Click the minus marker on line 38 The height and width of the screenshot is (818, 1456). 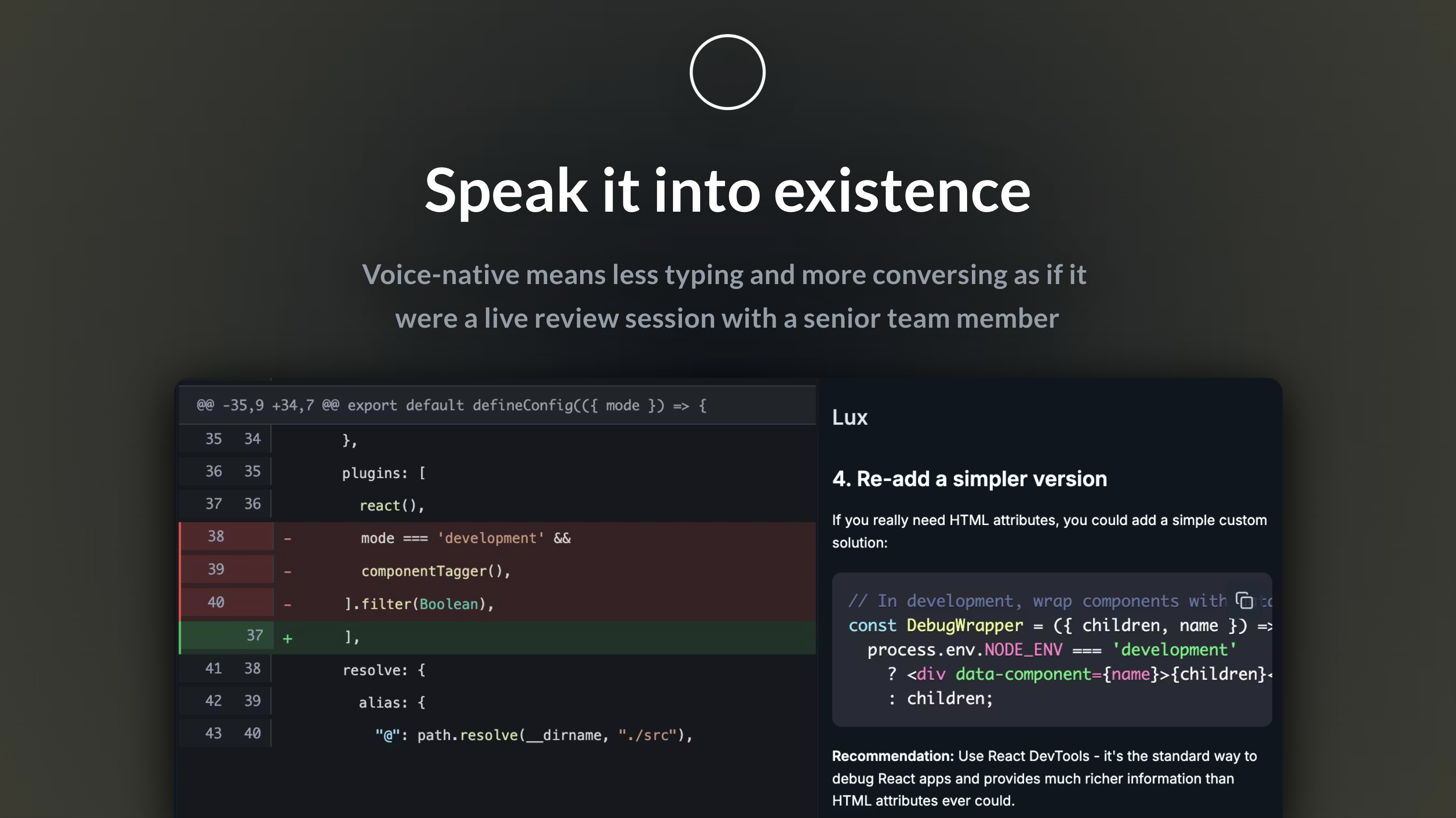(x=288, y=539)
